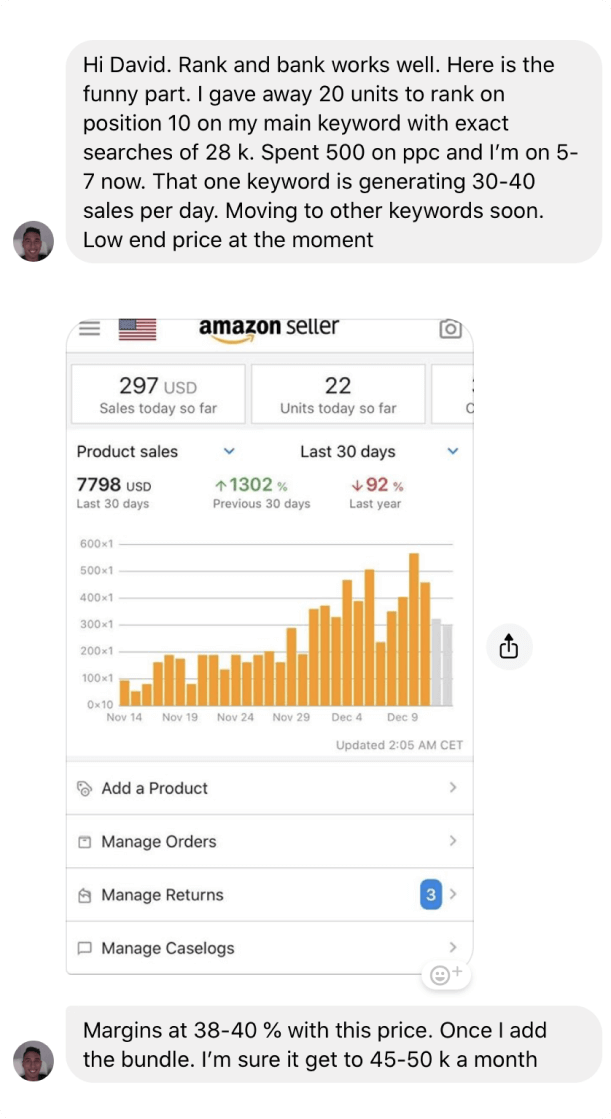
Task: Click the Manage Returns badge showing 3
Action: coord(430,895)
